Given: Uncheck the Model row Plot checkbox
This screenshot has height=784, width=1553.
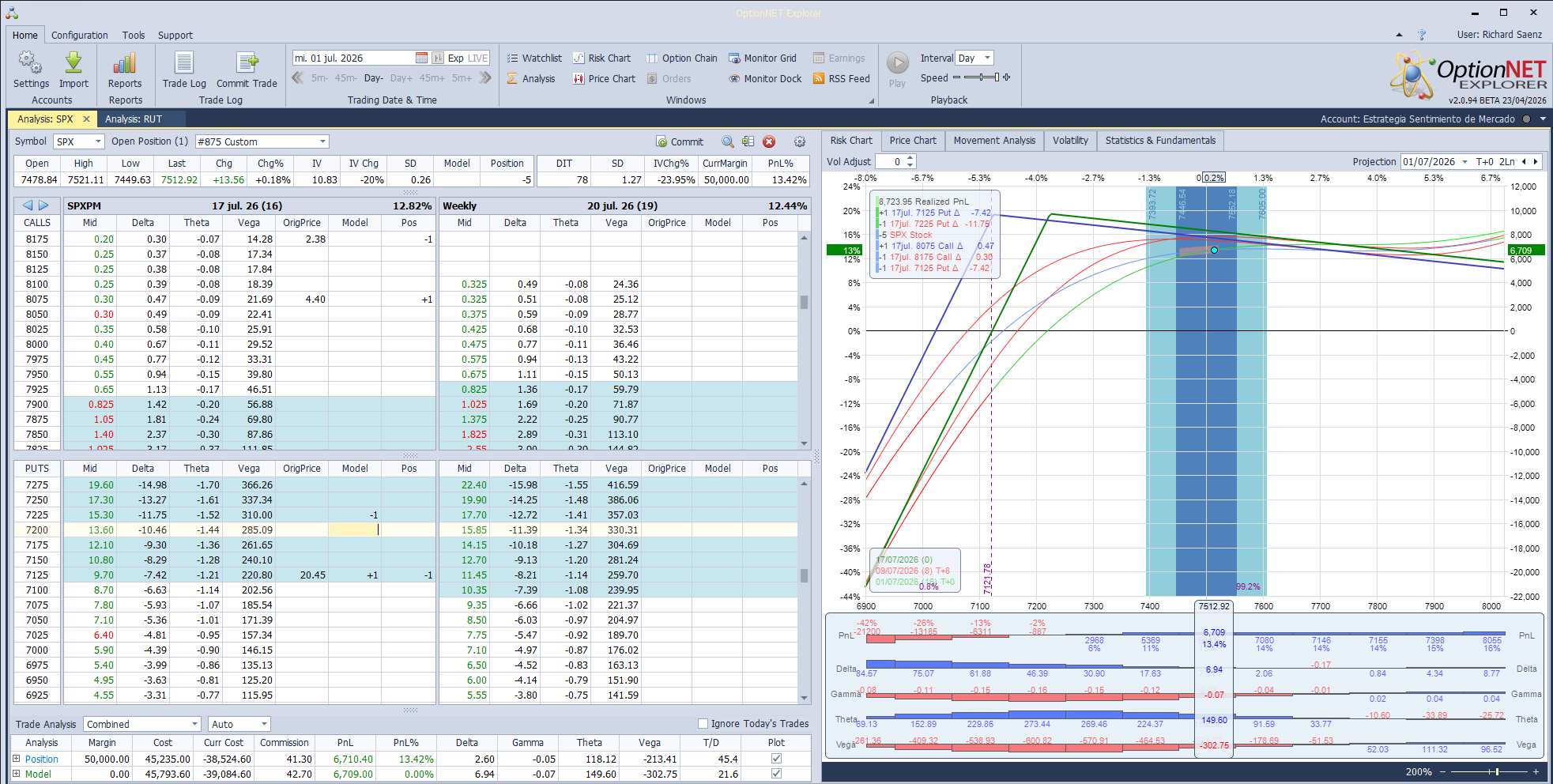Looking at the screenshot, I should (x=776, y=774).
